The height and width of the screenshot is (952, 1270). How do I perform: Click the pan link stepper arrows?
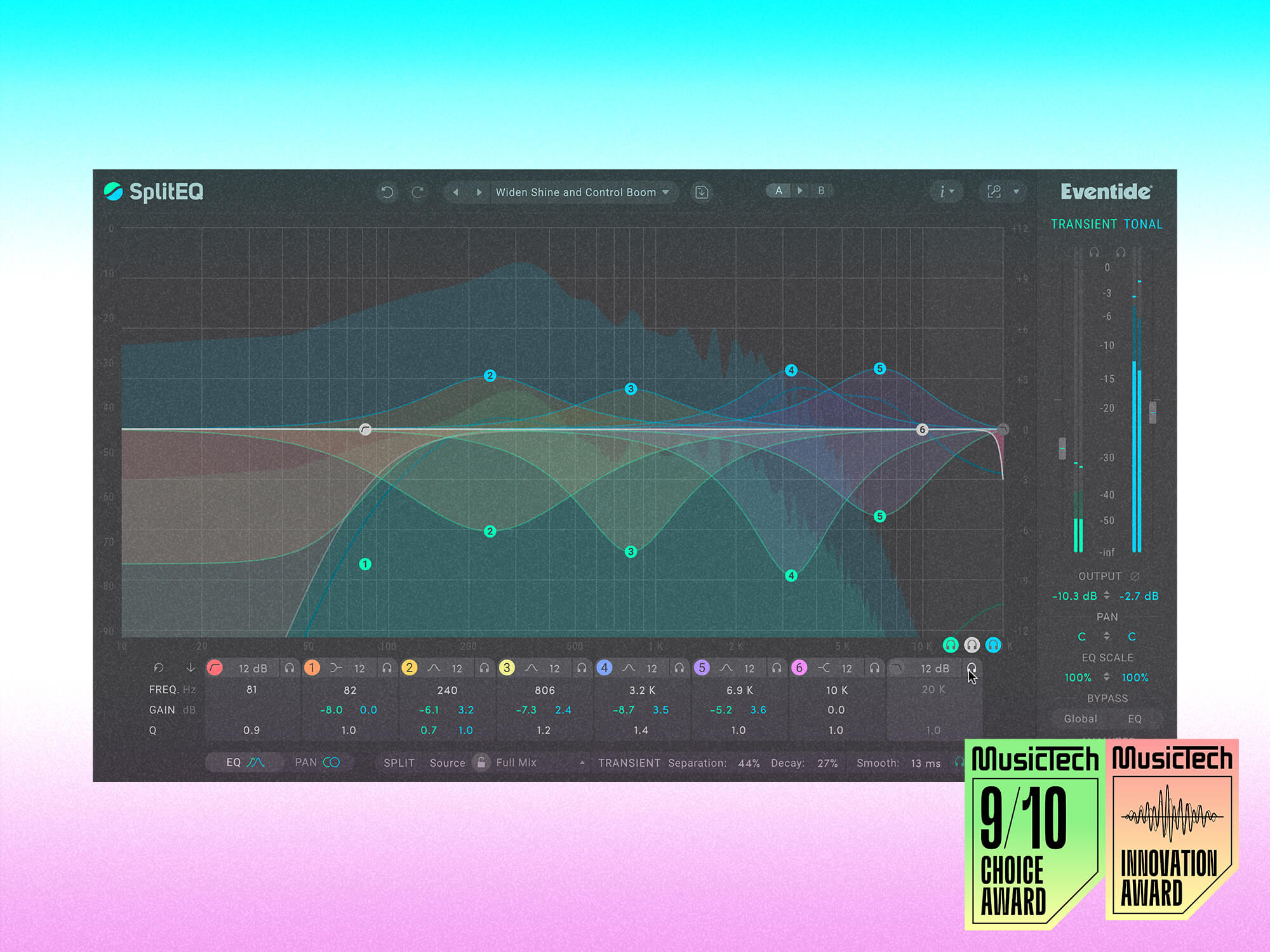(1107, 636)
